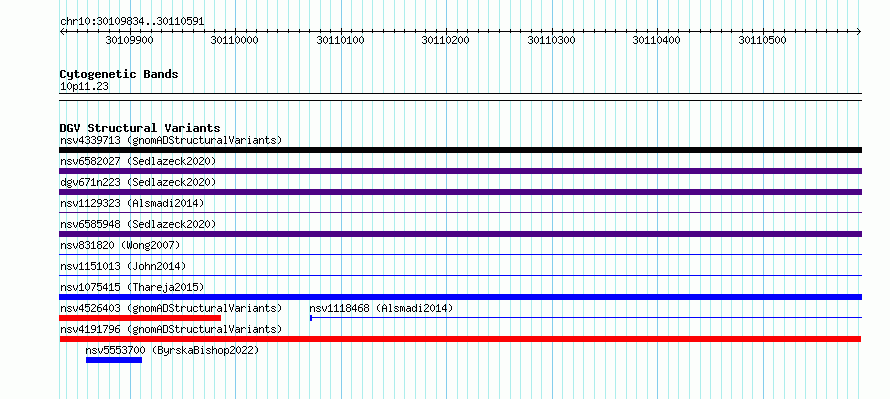Click ruler position 30110300
Screen dimensions: 890x399
[551, 40]
